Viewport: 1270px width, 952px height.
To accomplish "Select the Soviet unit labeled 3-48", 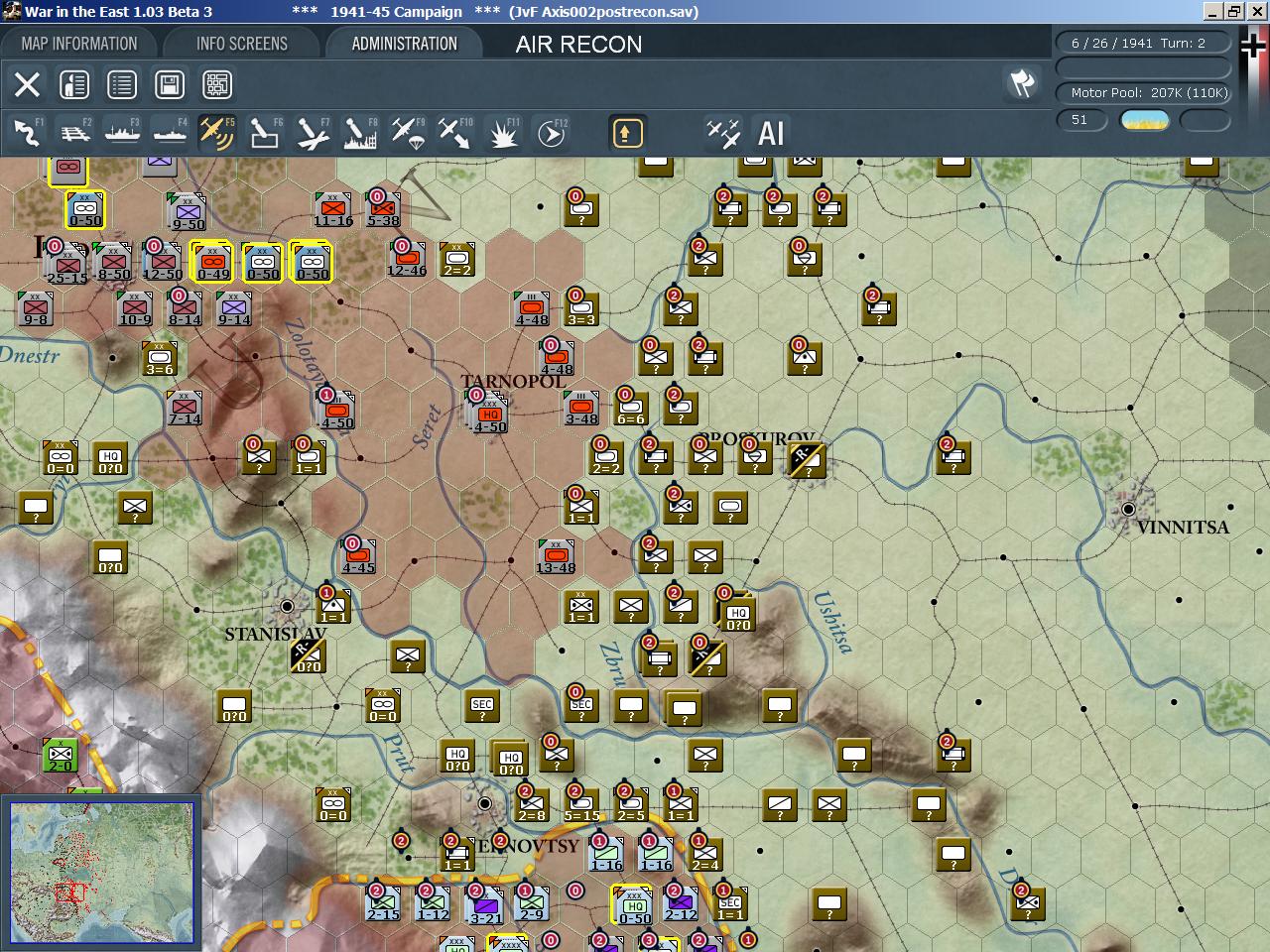I will pos(581,408).
